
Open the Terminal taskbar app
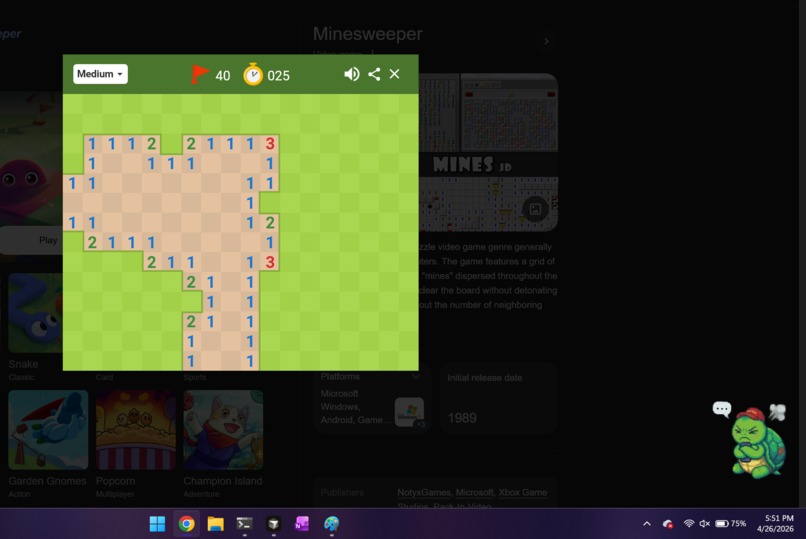click(244, 524)
